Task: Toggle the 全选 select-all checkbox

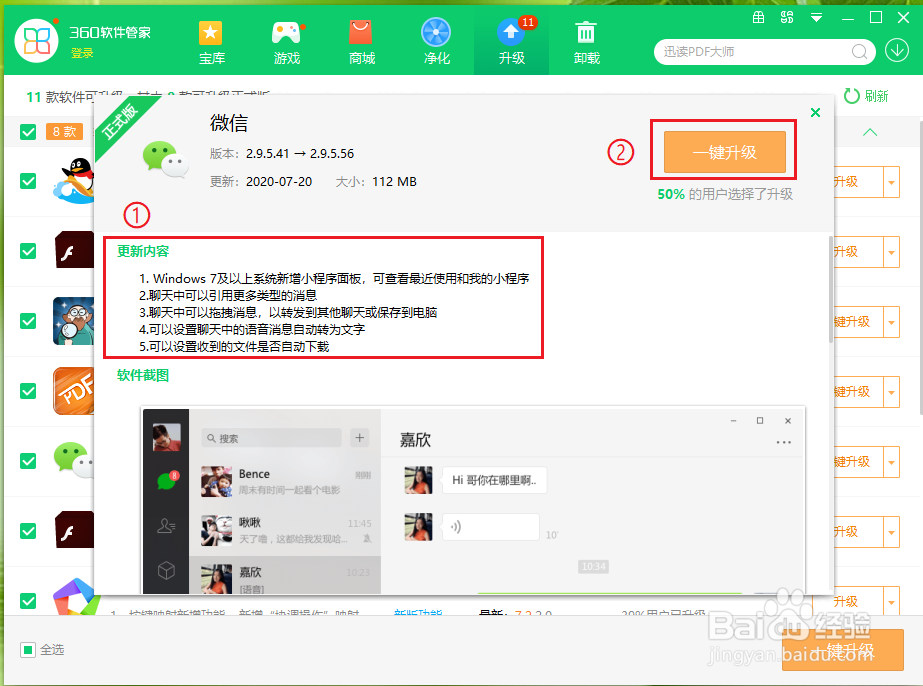Action: 28,650
